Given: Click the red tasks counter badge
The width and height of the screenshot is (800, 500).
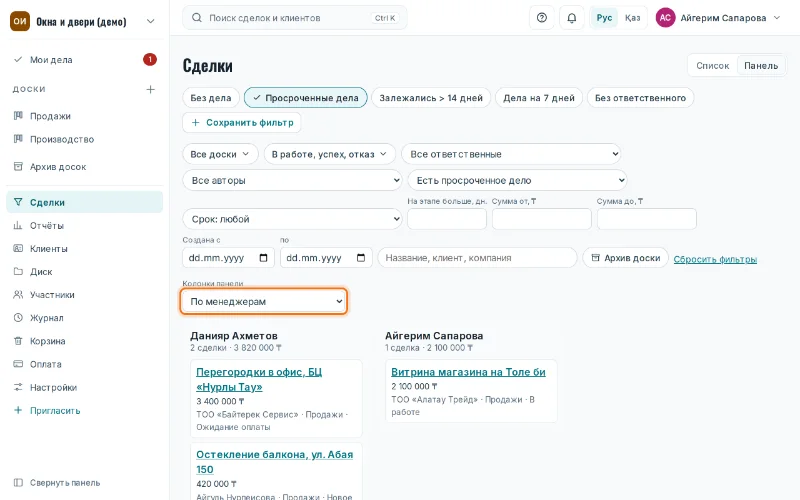Looking at the screenshot, I should (149, 60).
